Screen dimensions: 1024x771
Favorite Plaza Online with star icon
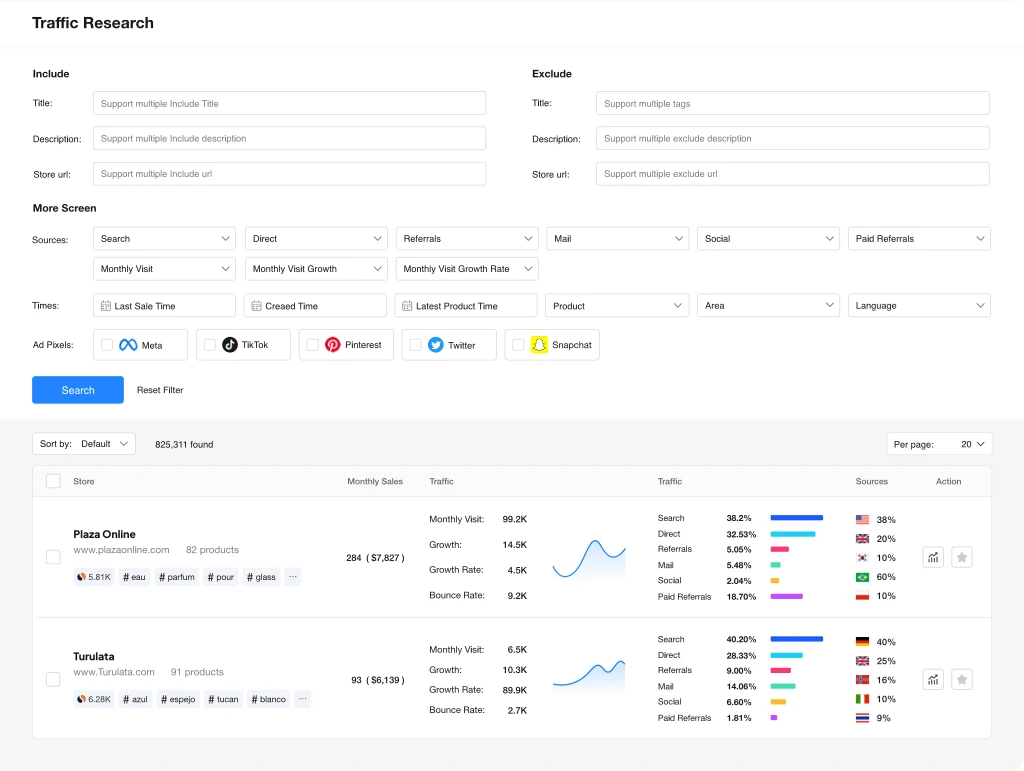click(962, 558)
